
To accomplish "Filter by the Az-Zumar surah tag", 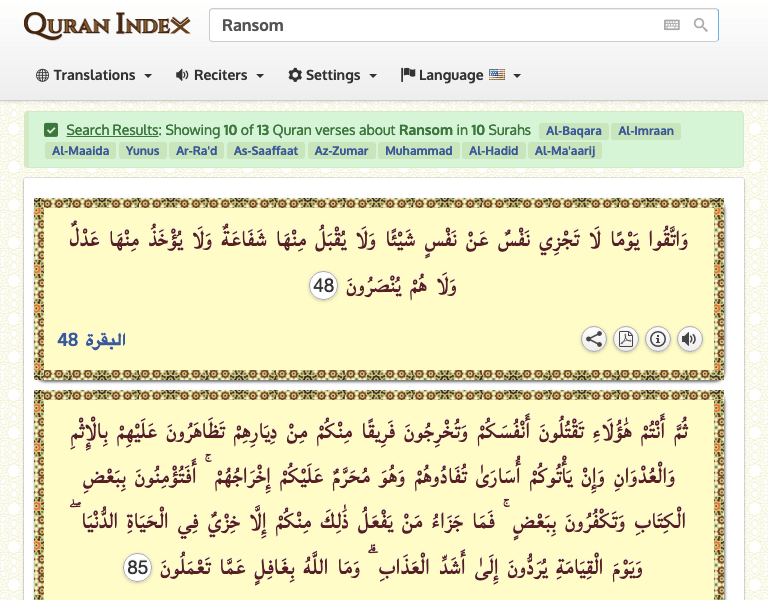I will point(341,151).
